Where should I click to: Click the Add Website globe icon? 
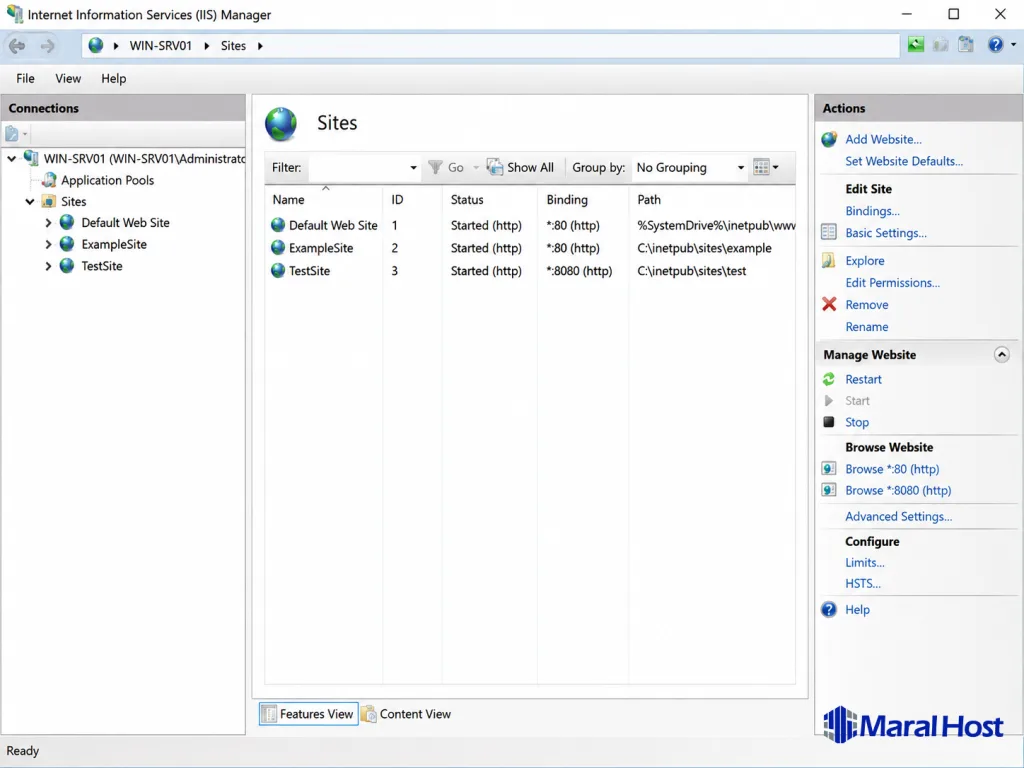(x=829, y=139)
